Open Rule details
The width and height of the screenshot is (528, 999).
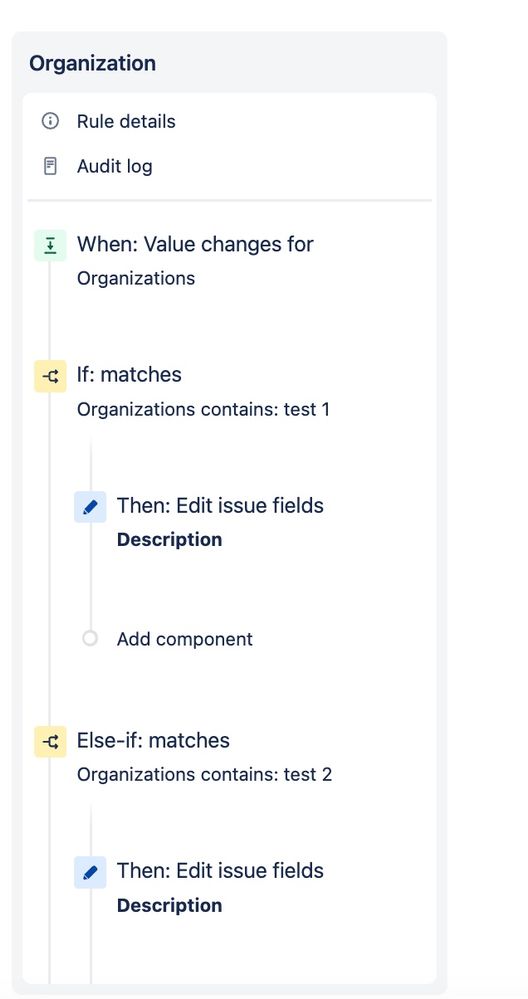point(126,121)
